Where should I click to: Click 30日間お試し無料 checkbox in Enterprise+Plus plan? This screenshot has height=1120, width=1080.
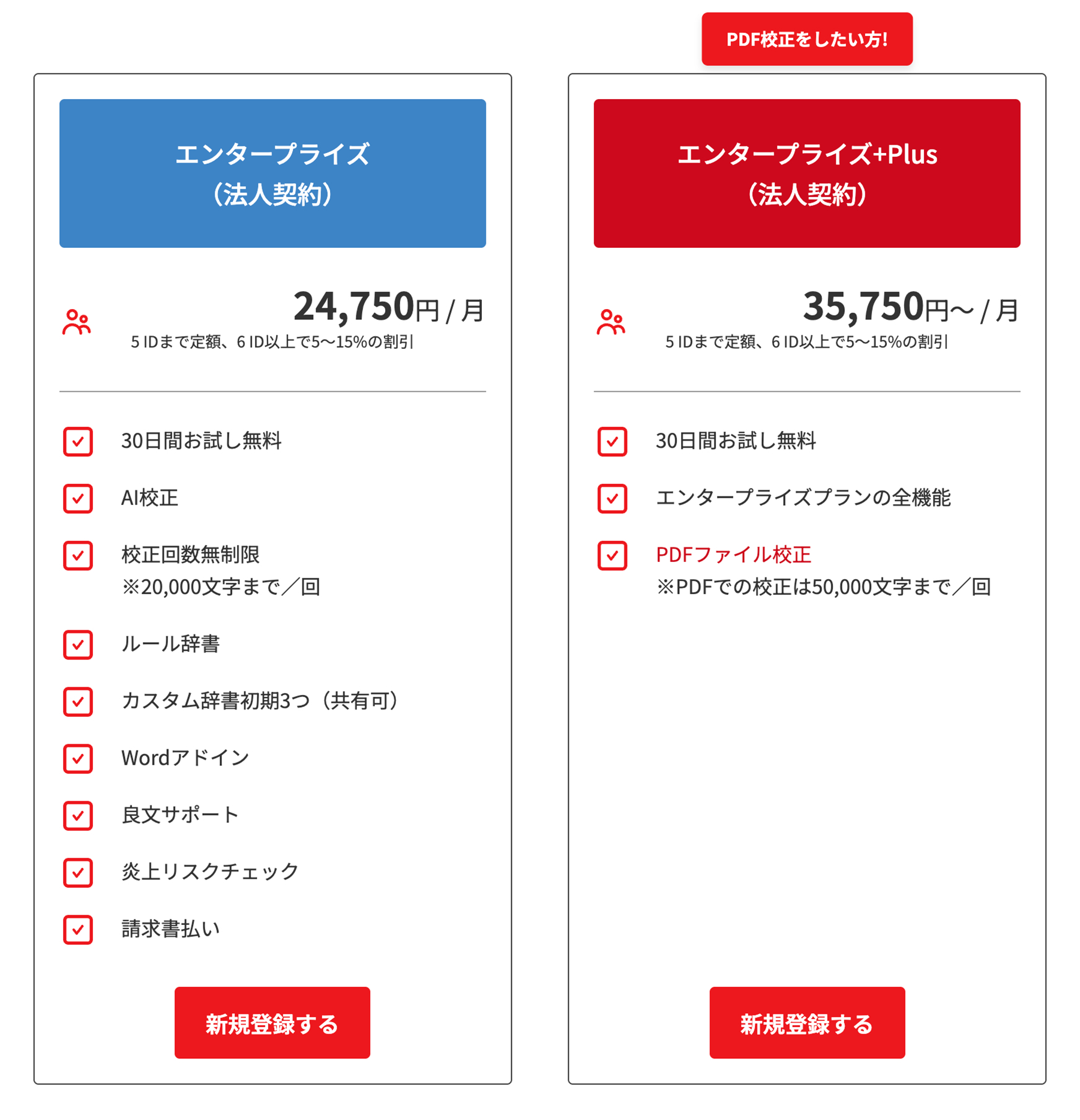[612, 442]
